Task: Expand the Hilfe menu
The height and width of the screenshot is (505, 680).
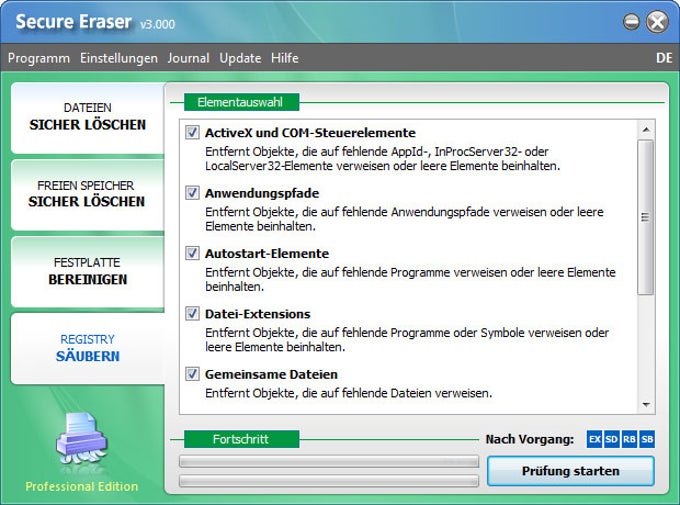Action: click(x=284, y=58)
